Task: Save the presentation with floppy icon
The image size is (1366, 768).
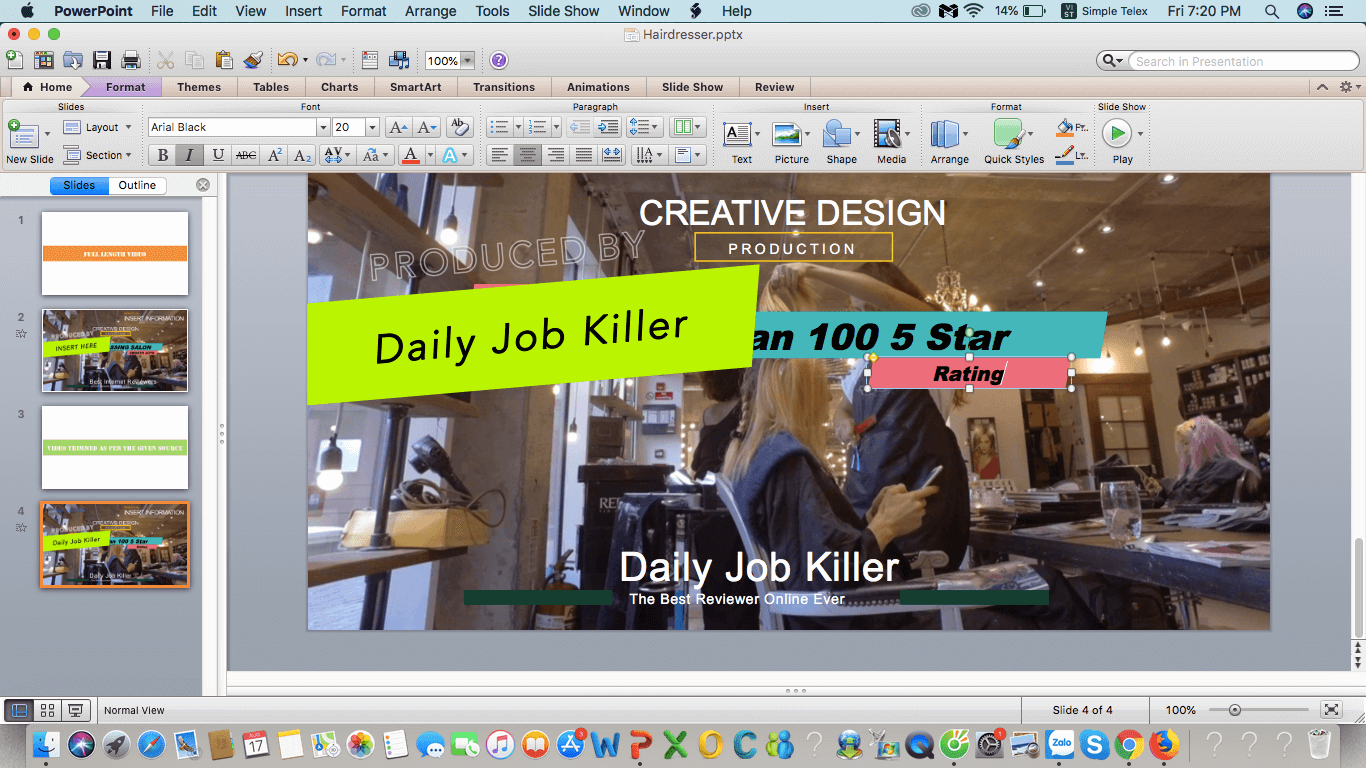Action: click(101, 60)
